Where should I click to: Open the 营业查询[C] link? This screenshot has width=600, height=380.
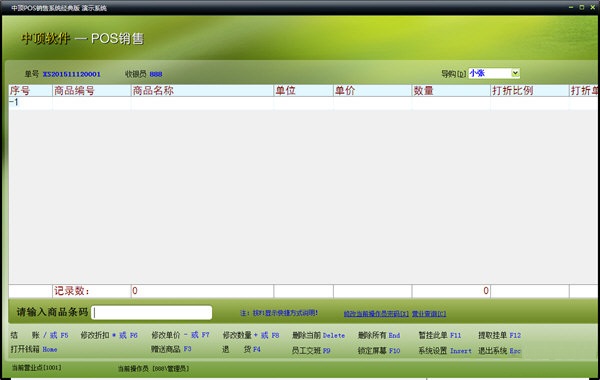pos(429,314)
